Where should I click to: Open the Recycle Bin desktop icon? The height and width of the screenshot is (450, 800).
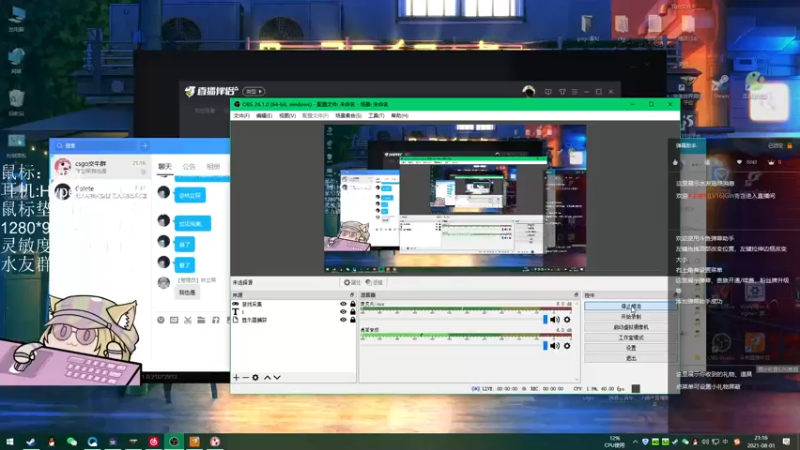[x=16, y=103]
